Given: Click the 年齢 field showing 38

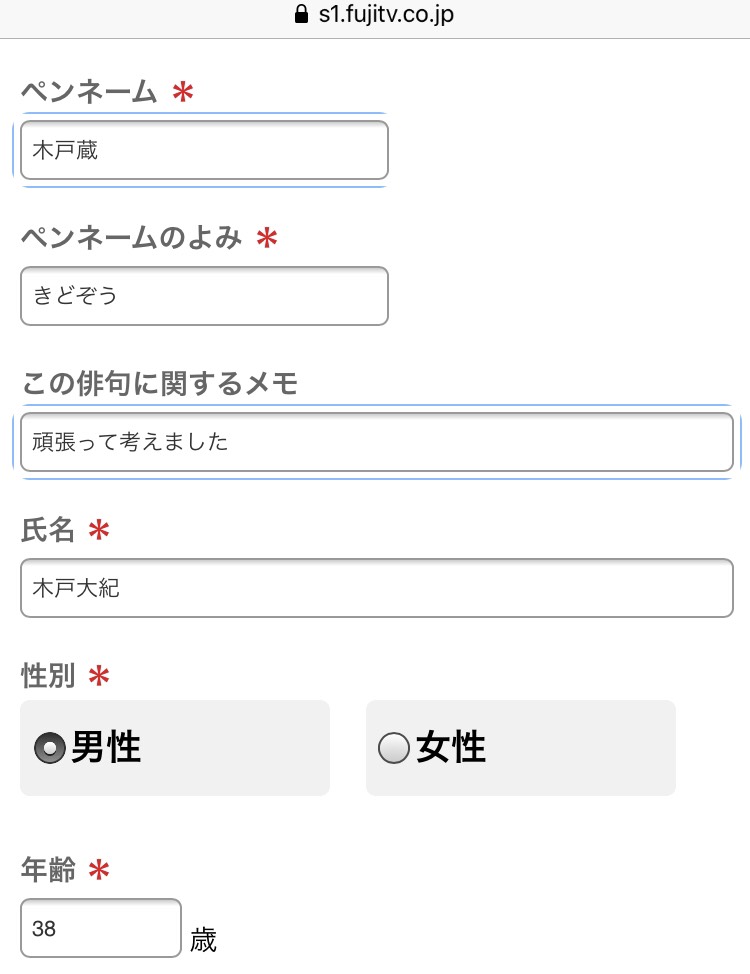Looking at the screenshot, I should pyautogui.click(x=101, y=928).
